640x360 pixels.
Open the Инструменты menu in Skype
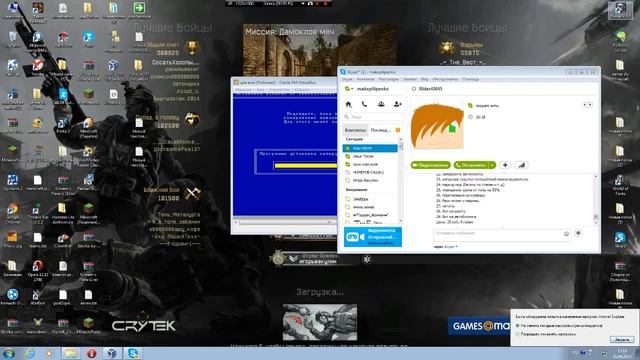tap(445, 79)
